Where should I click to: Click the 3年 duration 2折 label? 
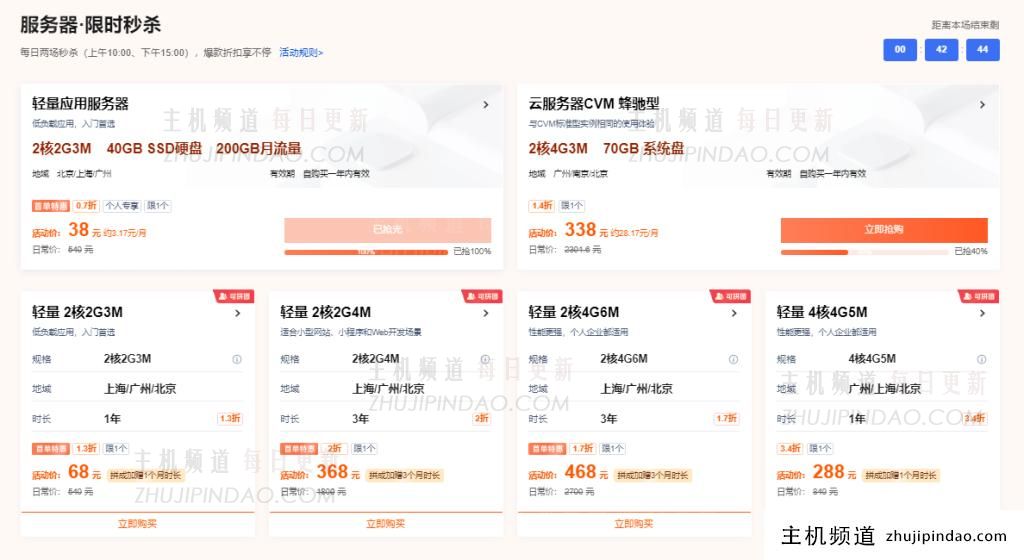pos(482,418)
